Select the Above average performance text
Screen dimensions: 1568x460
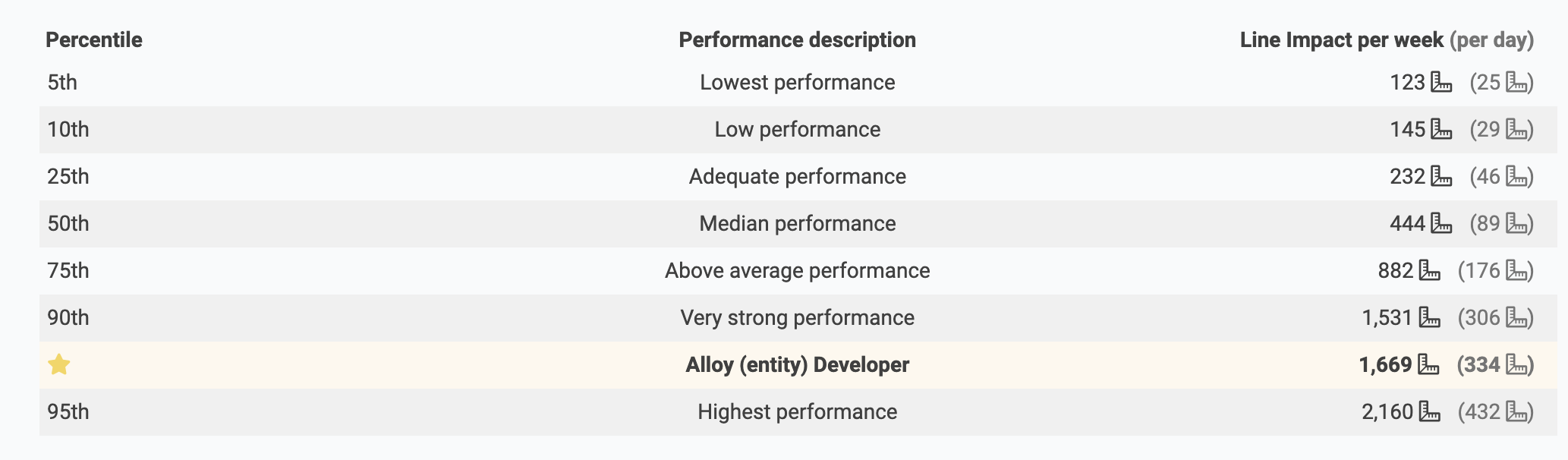pyautogui.click(x=797, y=270)
